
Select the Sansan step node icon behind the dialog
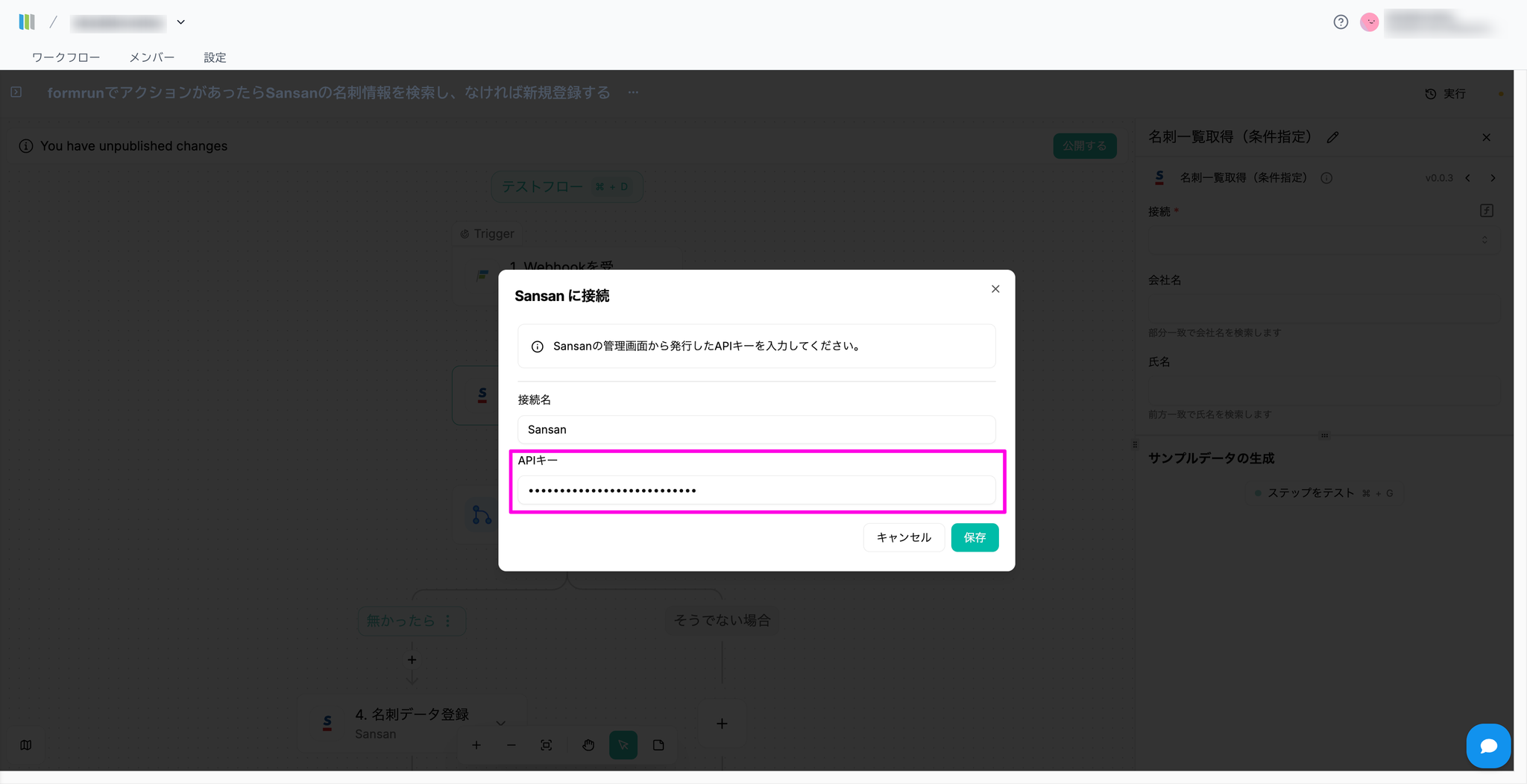coord(482,395)
